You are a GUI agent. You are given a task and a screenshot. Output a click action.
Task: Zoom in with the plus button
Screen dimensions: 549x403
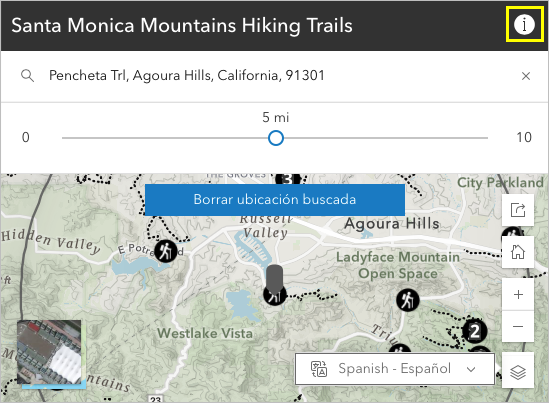518,294
